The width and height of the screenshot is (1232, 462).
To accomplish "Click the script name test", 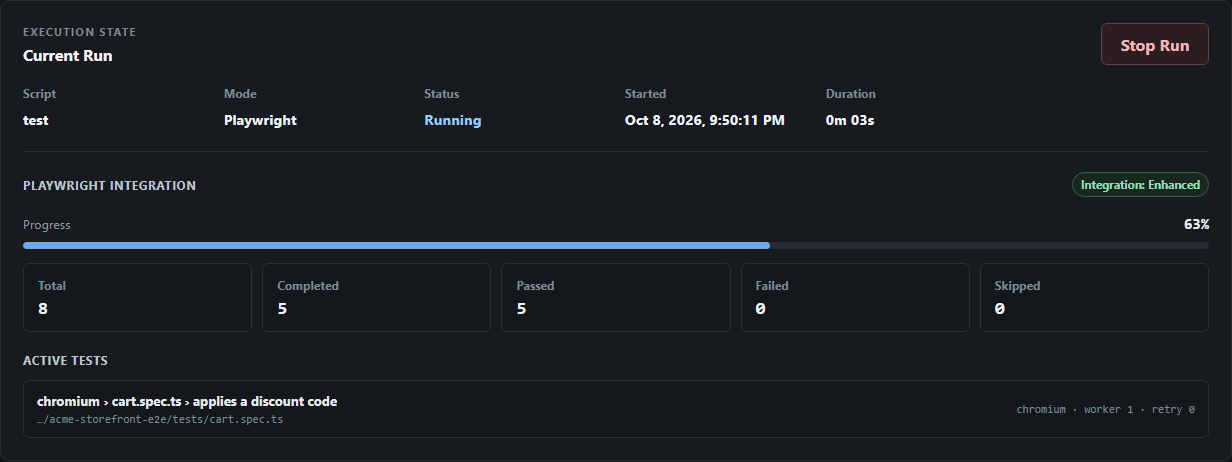I will [36, 120].
